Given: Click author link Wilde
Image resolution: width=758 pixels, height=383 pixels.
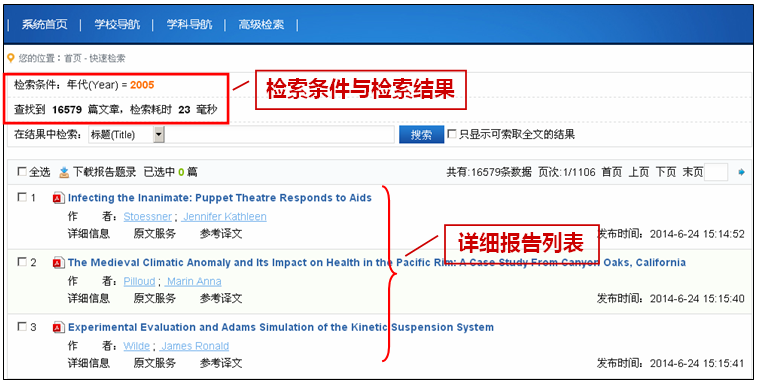Looking at the screenshot, I should click(137, 346).
